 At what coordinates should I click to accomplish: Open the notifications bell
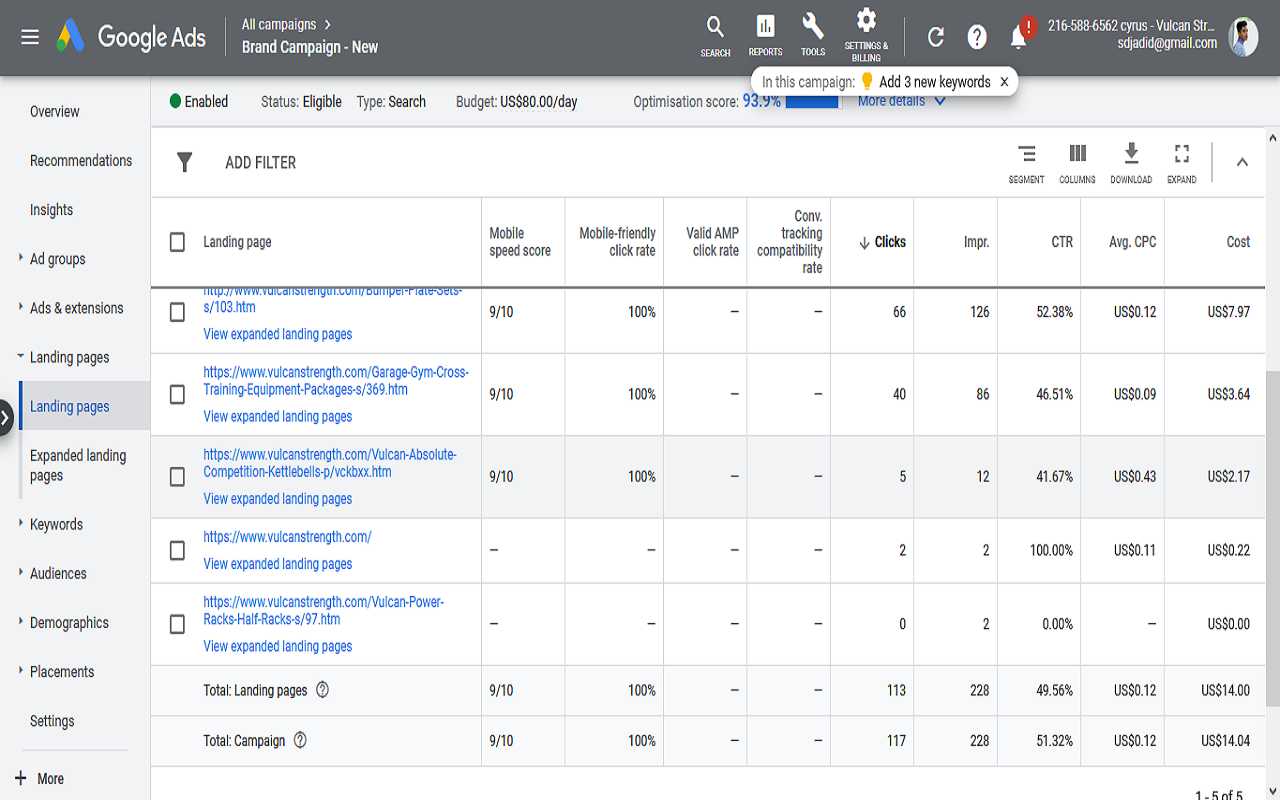(1019, 37)
